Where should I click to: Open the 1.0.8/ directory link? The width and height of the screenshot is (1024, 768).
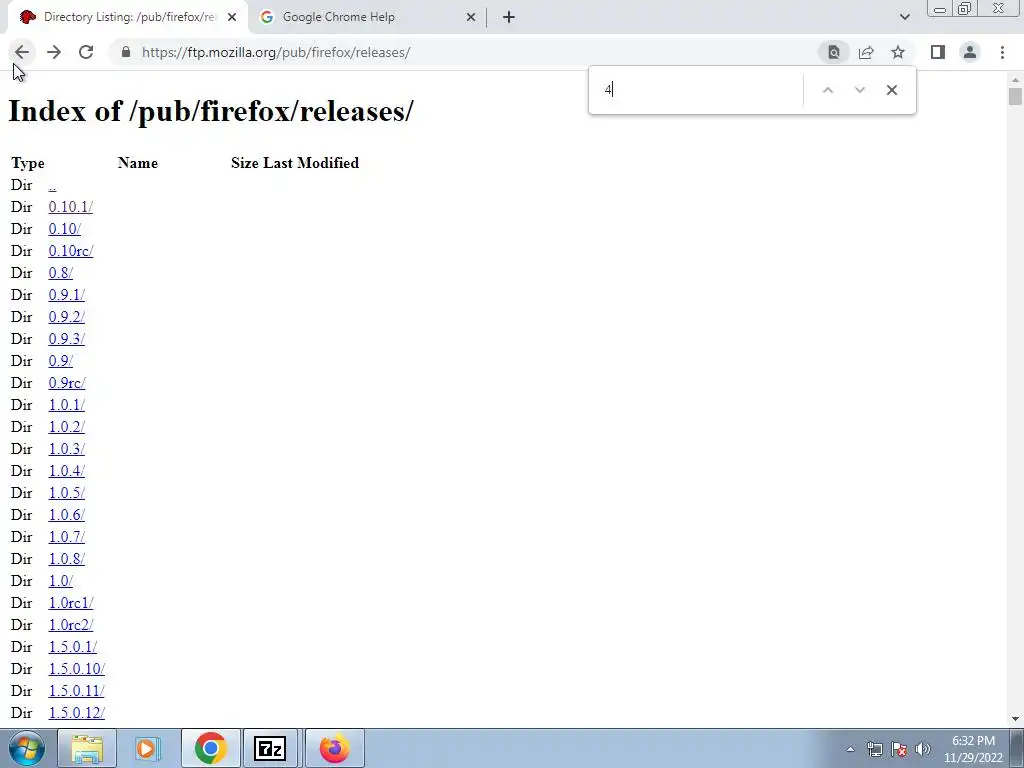tap(67, 559)
